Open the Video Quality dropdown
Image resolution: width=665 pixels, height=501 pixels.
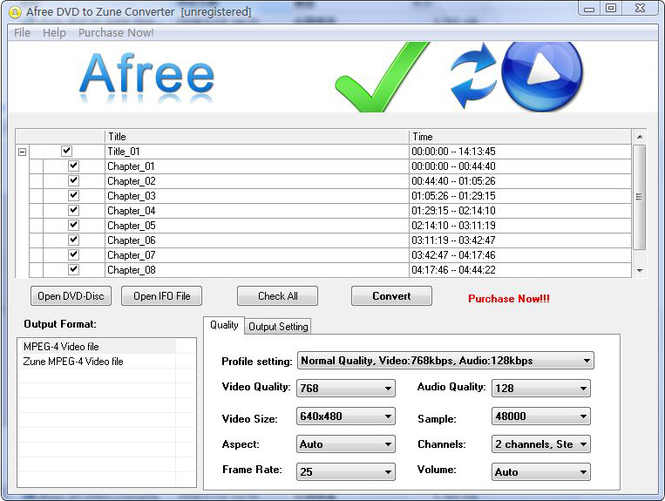coord(346,388)
